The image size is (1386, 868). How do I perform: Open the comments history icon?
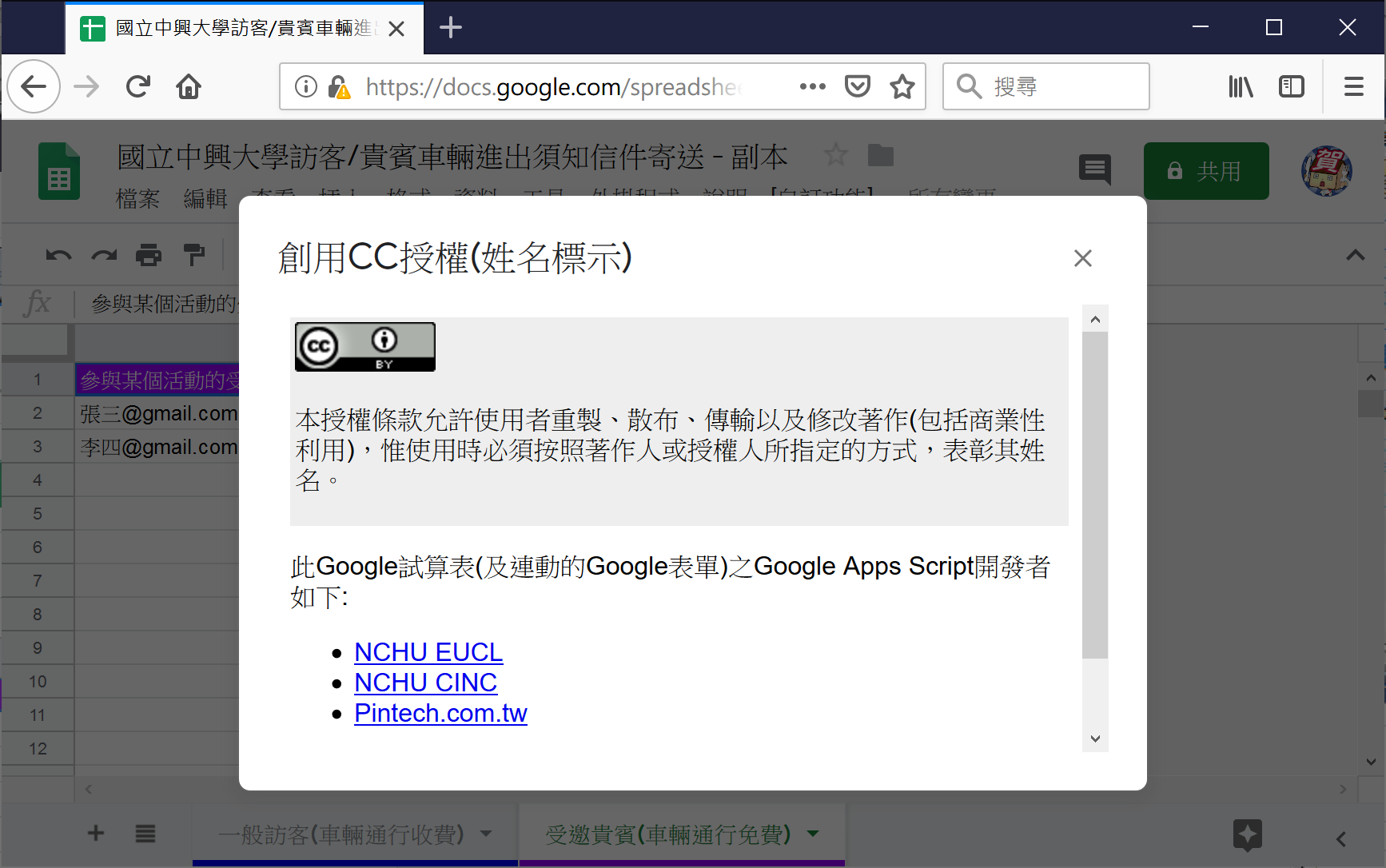[1095, 169]
